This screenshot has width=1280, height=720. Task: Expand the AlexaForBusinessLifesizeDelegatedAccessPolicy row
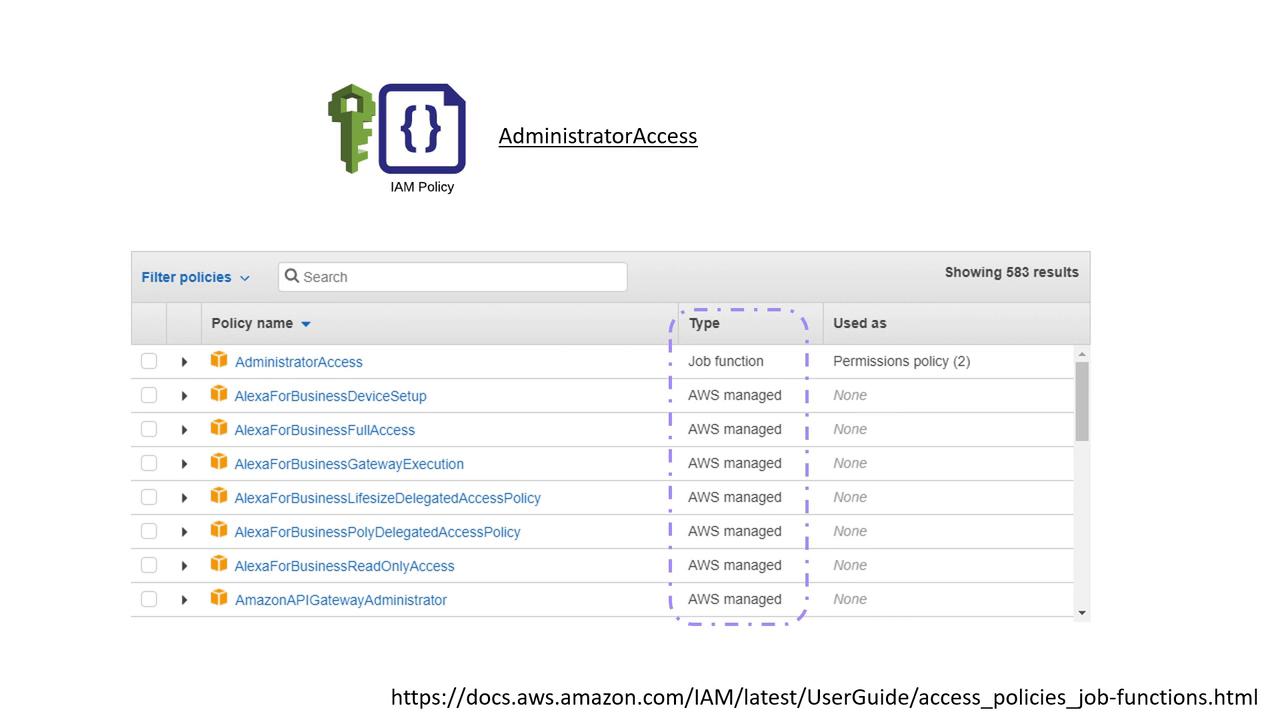point(184,498)
